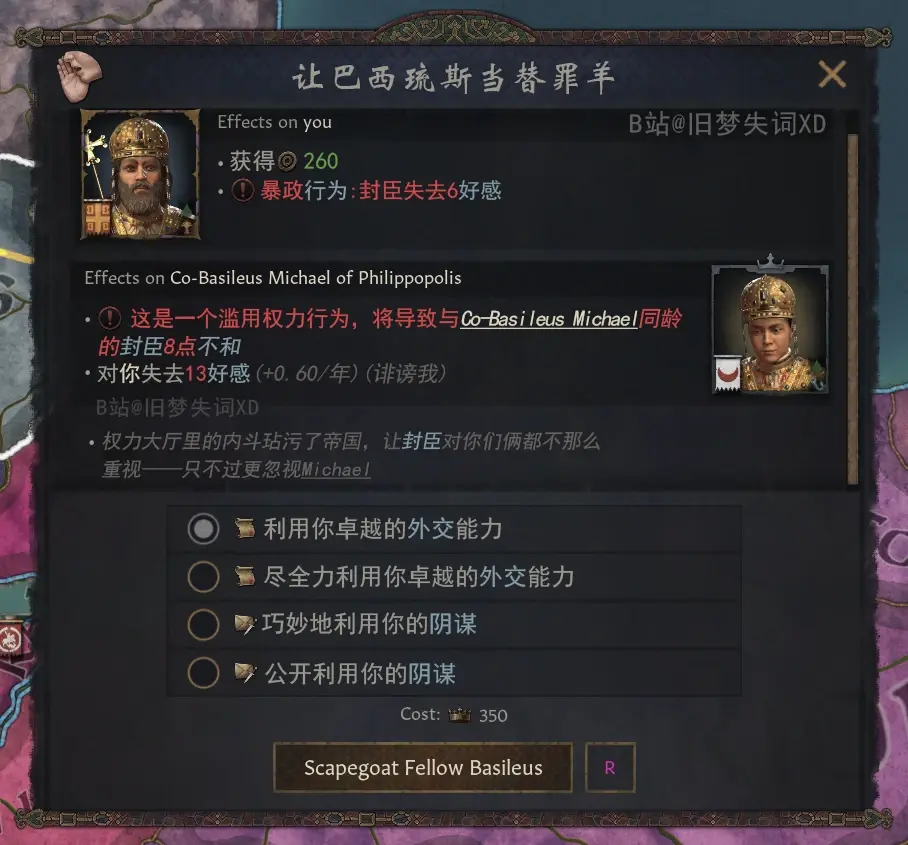The image size is (908, 845).
Task: Click the red abuse-of-power warning icon
Action: [x=109, y=319]
